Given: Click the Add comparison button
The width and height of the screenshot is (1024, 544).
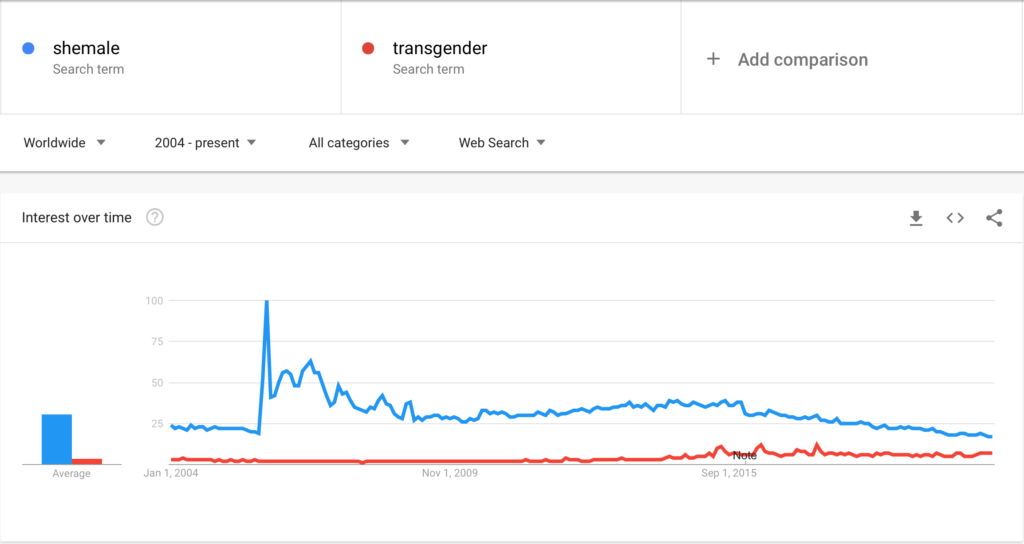Looking at the screenshot, I should point(802,59).
